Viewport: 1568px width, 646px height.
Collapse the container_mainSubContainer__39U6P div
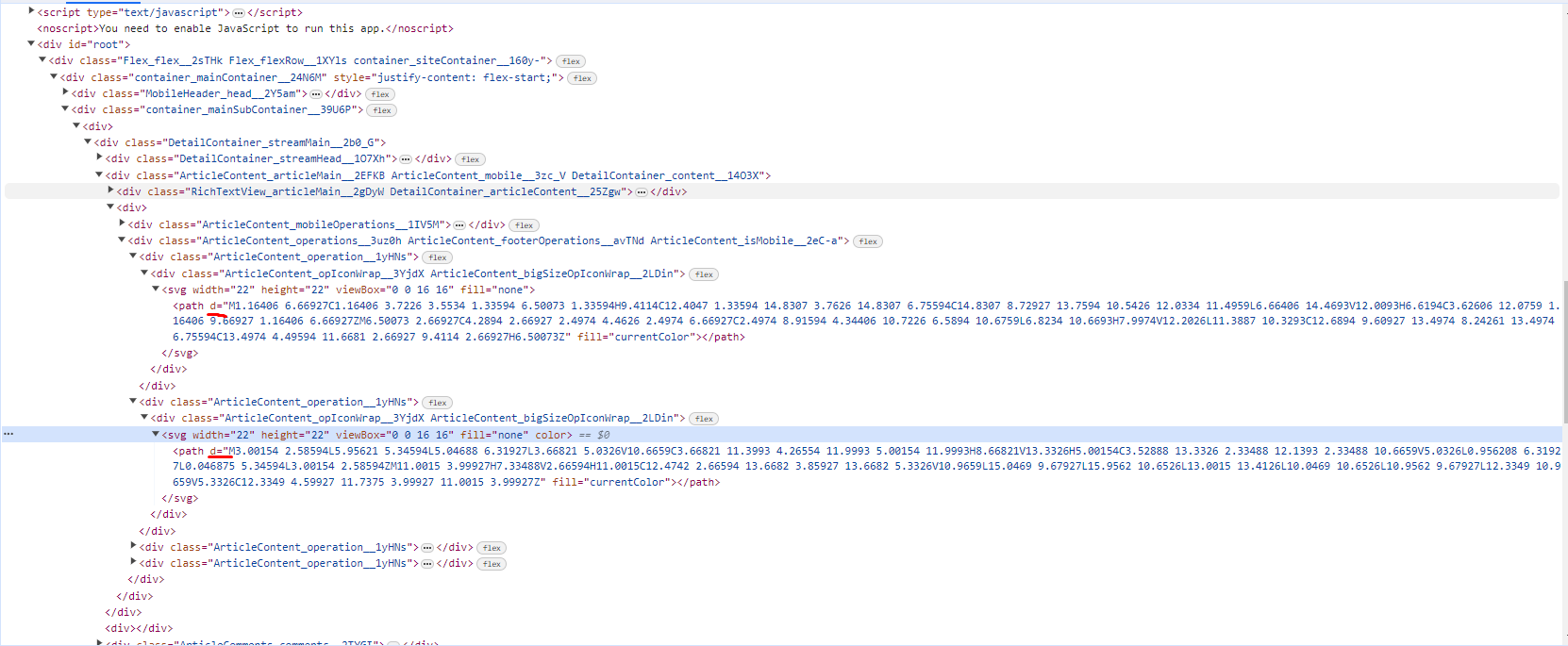65,108
